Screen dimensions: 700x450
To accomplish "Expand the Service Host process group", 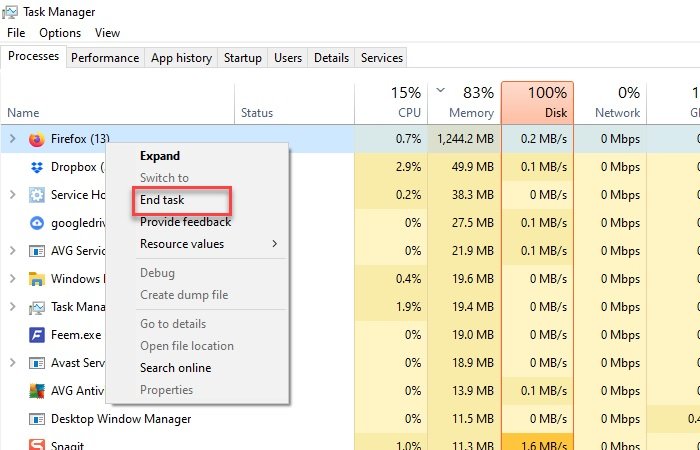I will [x=13, y=195].
